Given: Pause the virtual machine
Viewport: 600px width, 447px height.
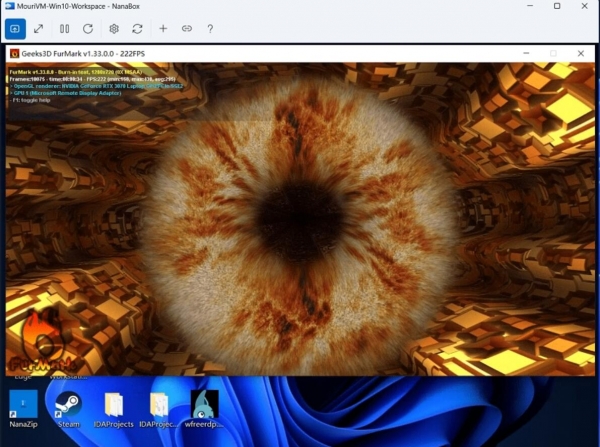Looking at the screenshot, I should (x=64, y=29).
